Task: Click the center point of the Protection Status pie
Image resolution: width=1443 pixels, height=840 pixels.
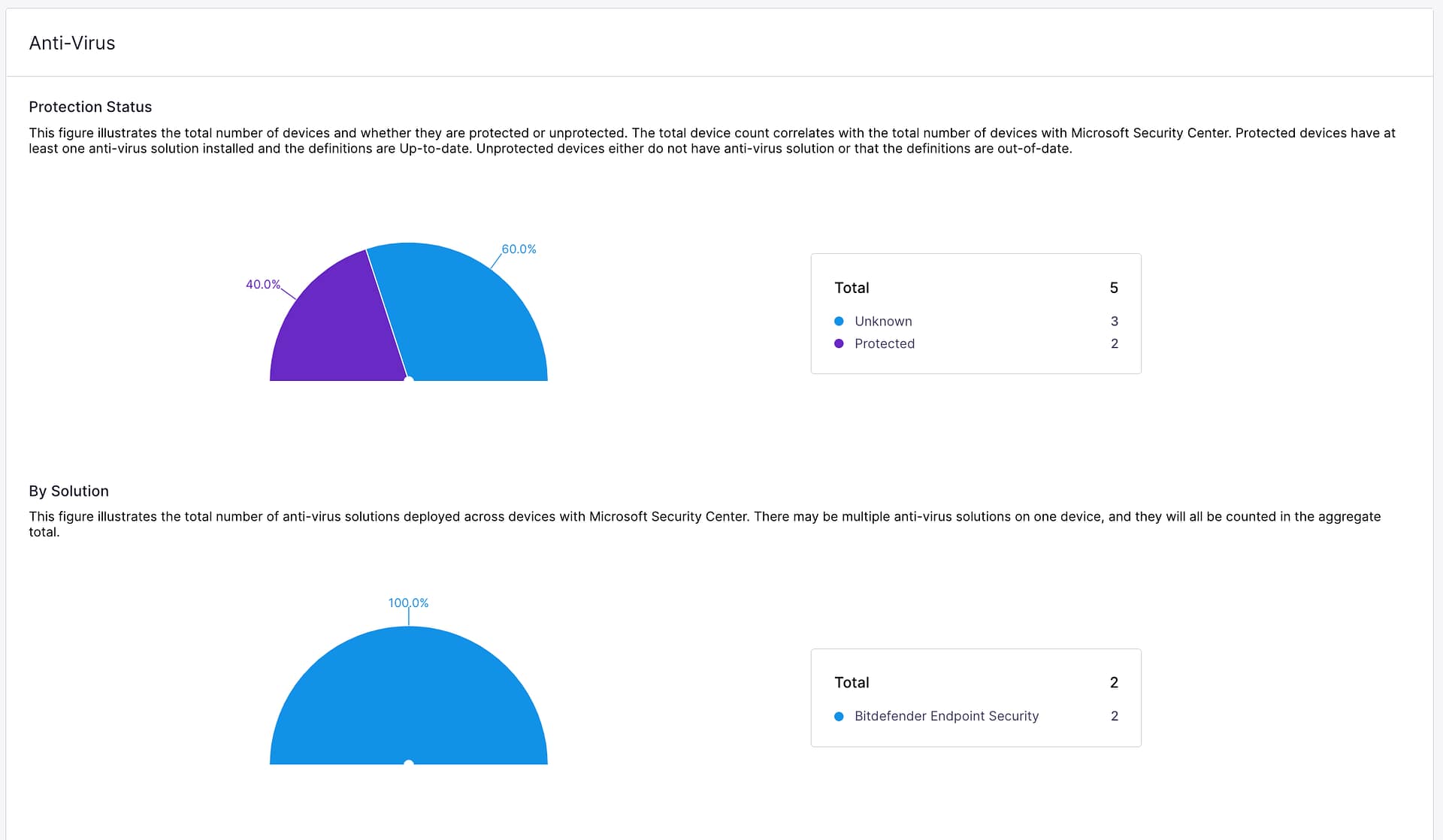Action: tap(410, 379)
